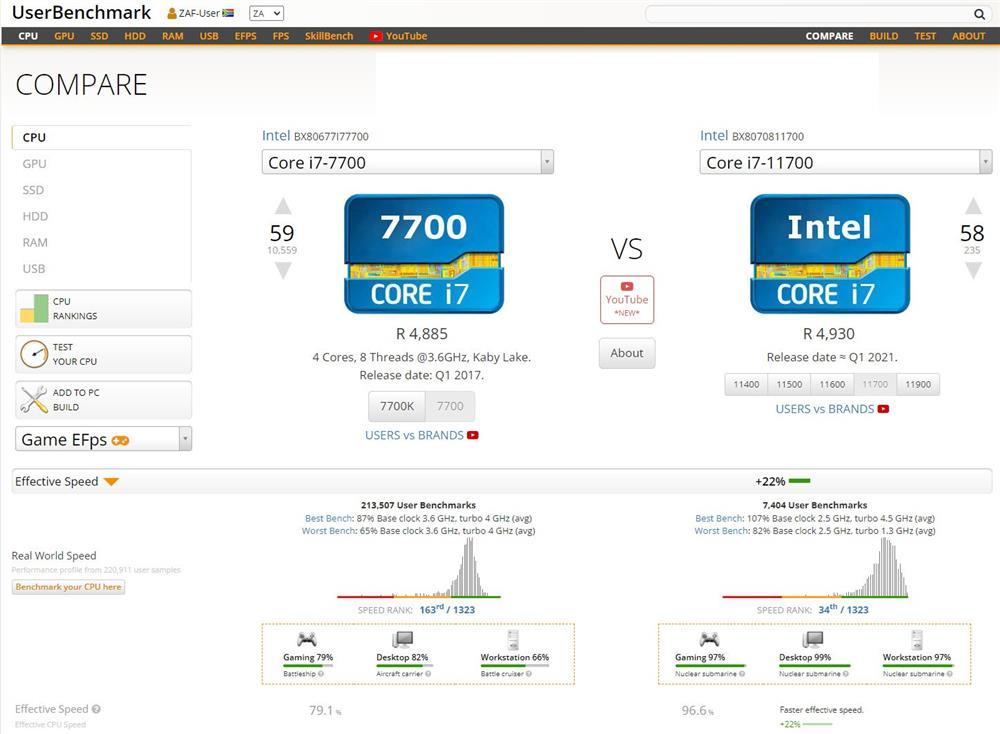Upvote the Core i7-7700

(283, 206)
